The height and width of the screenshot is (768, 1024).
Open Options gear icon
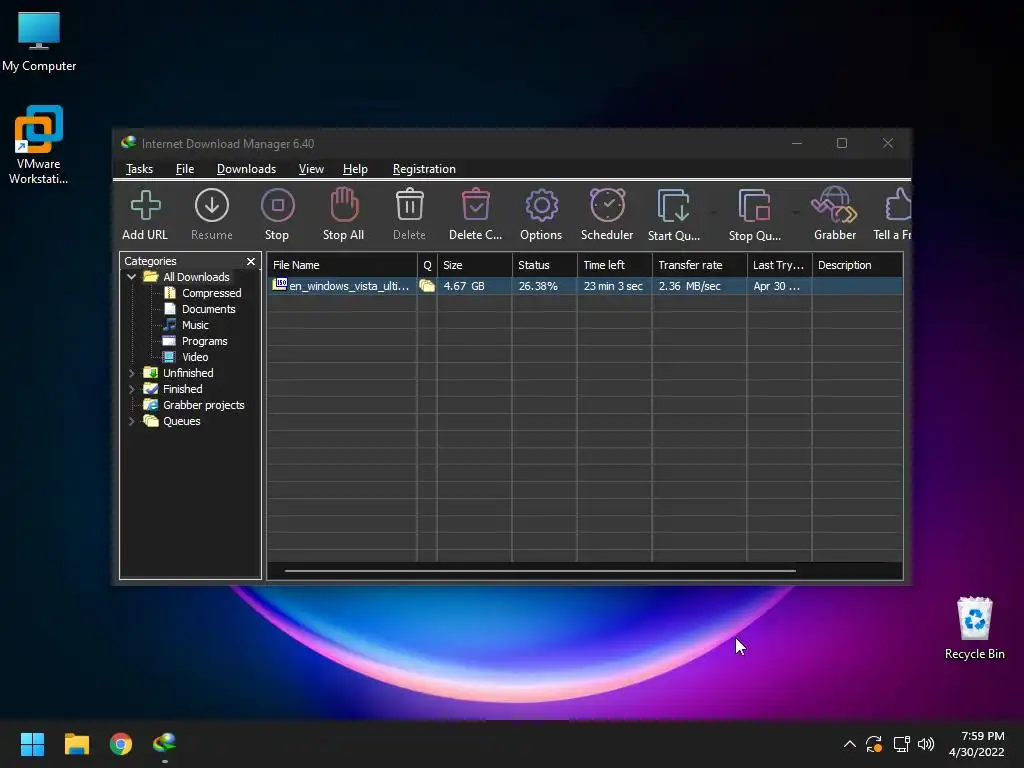[x=541, y=206]
